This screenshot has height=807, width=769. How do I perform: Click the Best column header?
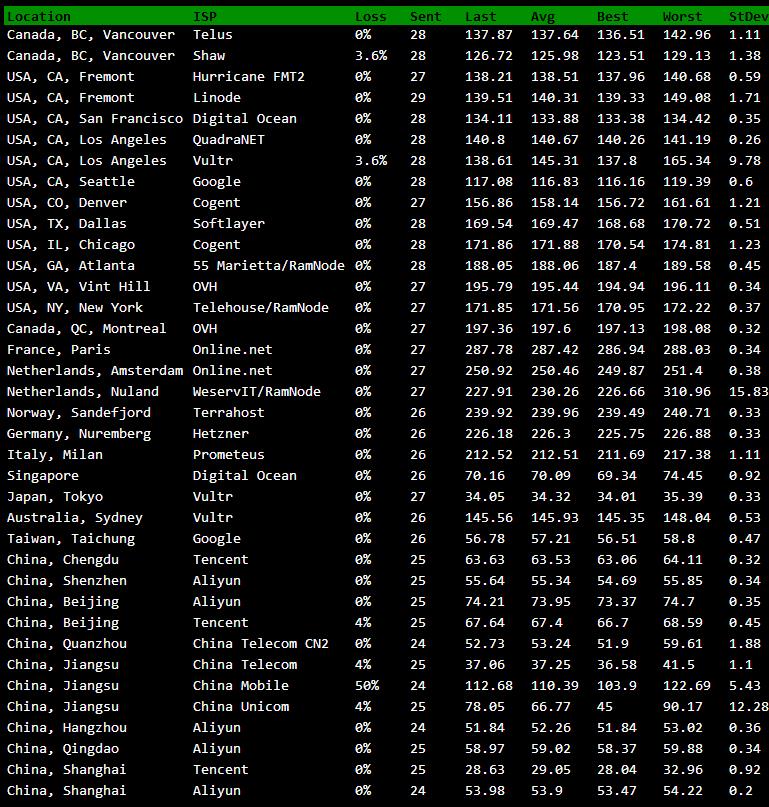click(613, 17)
